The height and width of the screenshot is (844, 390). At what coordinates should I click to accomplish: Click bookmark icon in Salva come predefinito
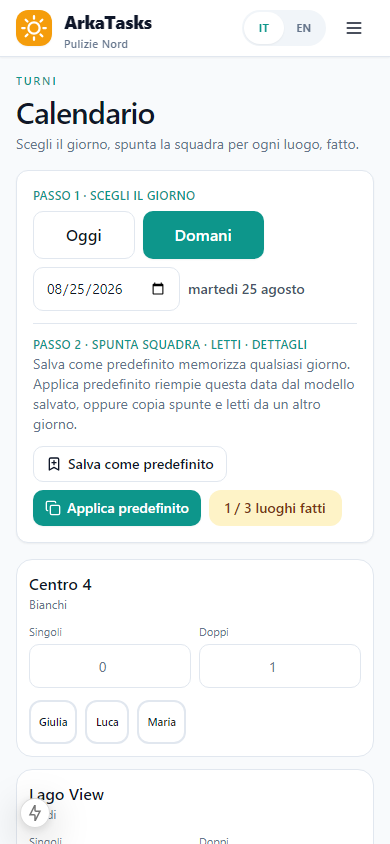54,464
